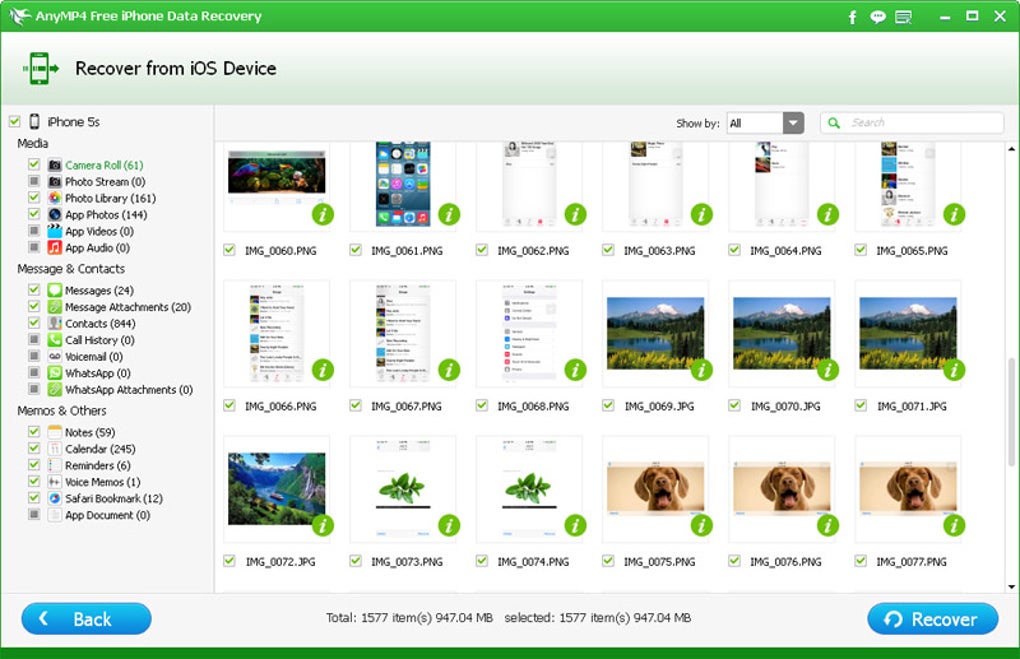The height and width of the screenshot is (659, 1020).
Task: Show info for IMG_0066.PNG
Action: tap(323, 370)
